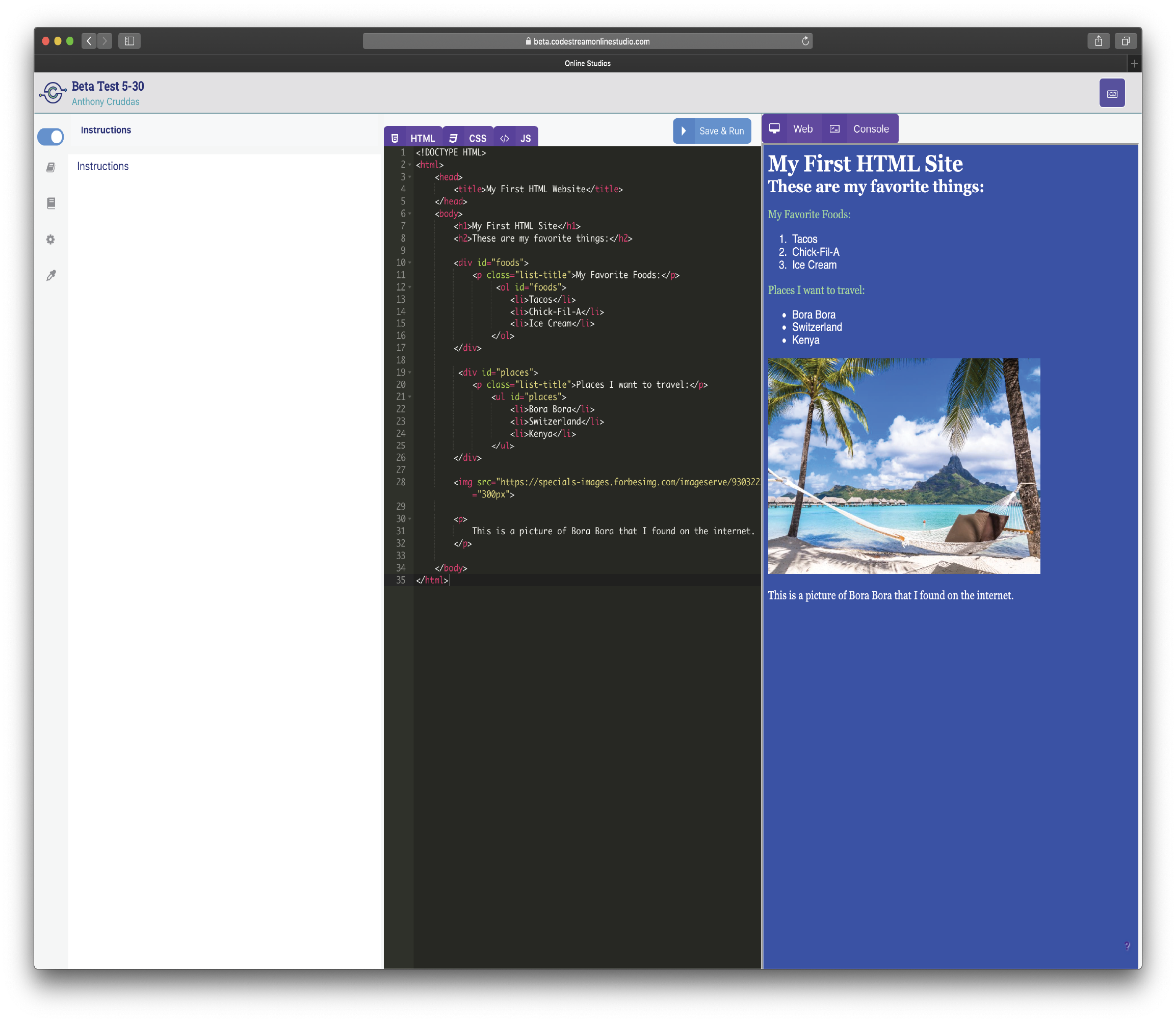Open the book resources icon in the sidebar
The height and width of the screenshot is (1023, 1176).
click(51, 203)
